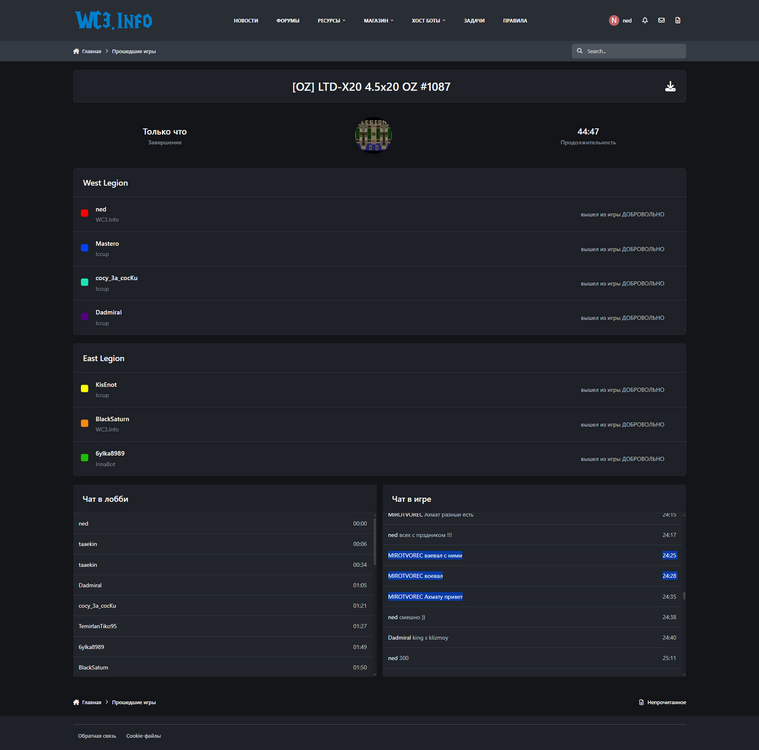759x750 pixels.
Task: Click the document icon in the header
Action: pos(678,20)
